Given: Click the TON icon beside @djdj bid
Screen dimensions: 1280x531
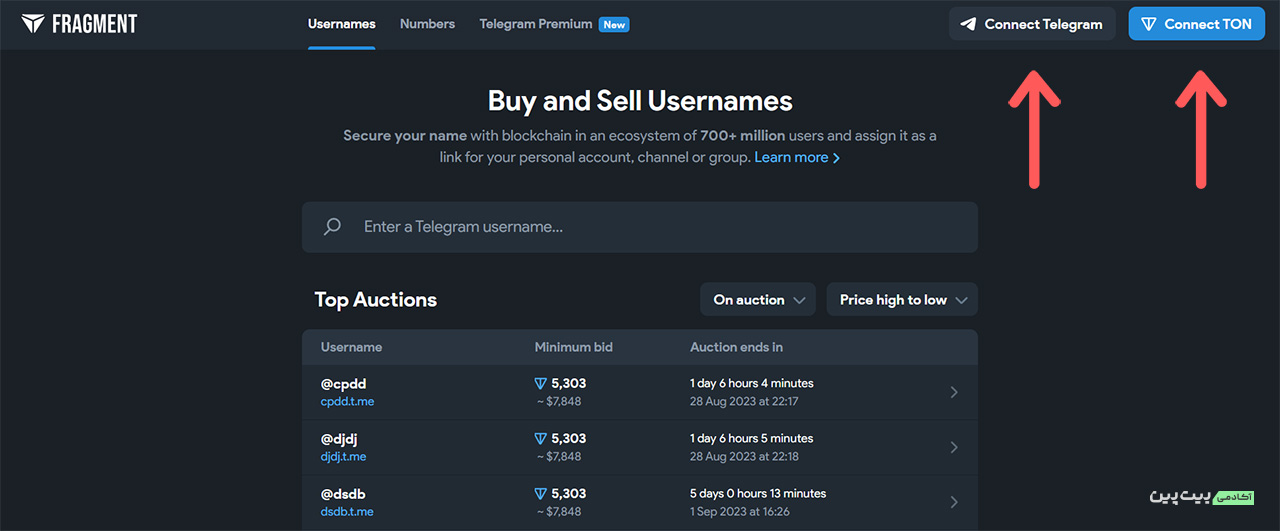Looking at the screenshot, I should [x=541, y=438].
